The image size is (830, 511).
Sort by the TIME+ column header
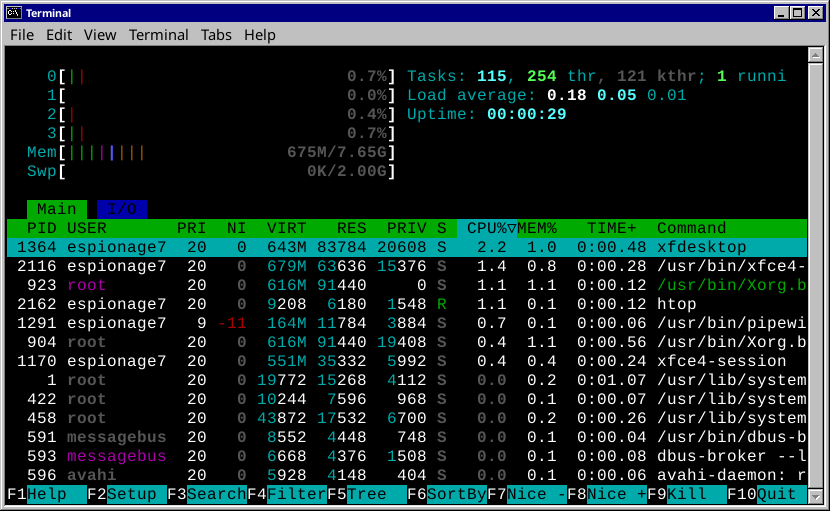612,228
